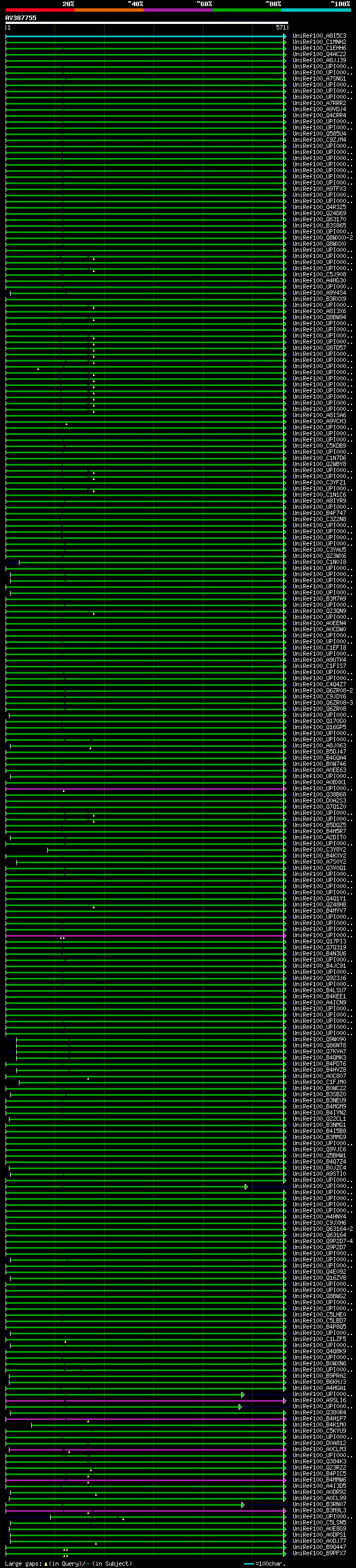Select the UniRef100_Q4CRR4 entry
Screen dimensions: 356x1568
(319, 116)
